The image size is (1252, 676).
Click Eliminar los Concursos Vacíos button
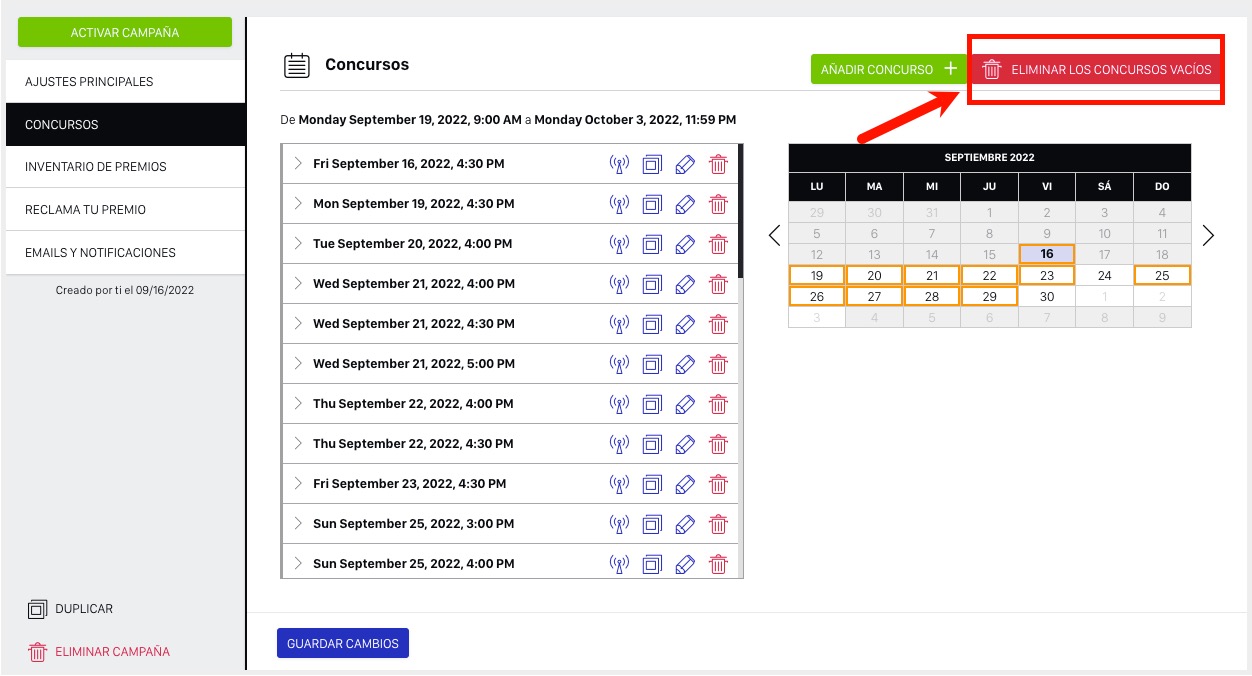(x=1097, y=70)
